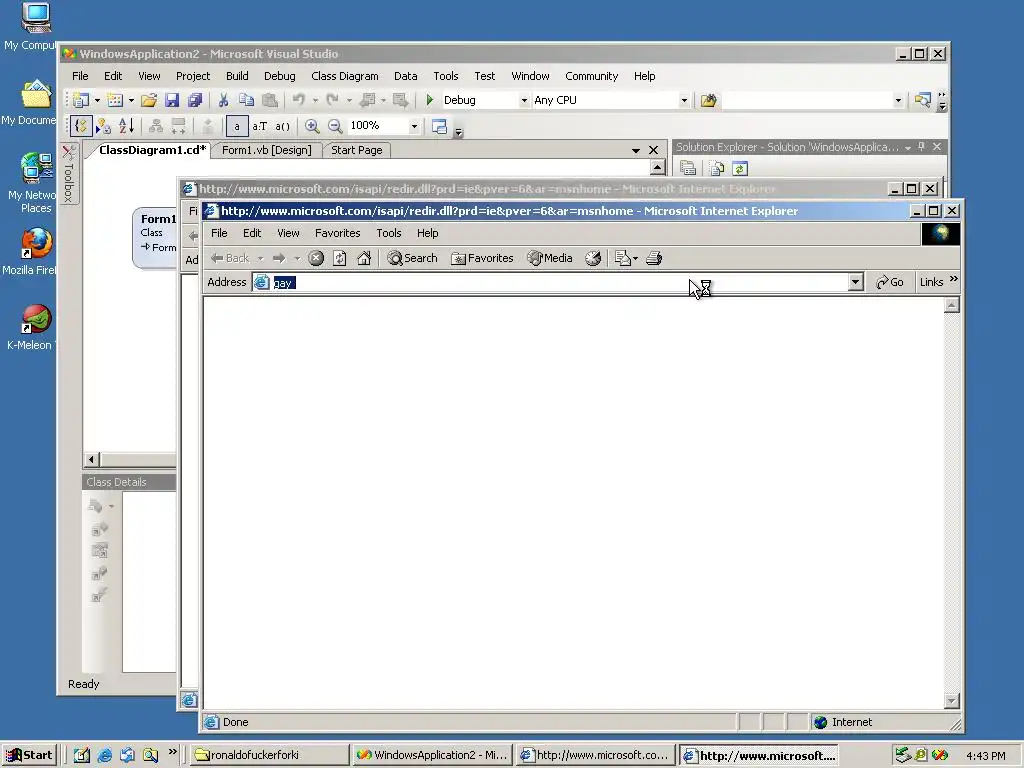This screenshot has height=768, width=1024.
Task: Click the Save All icon
Action: (195, 100)
